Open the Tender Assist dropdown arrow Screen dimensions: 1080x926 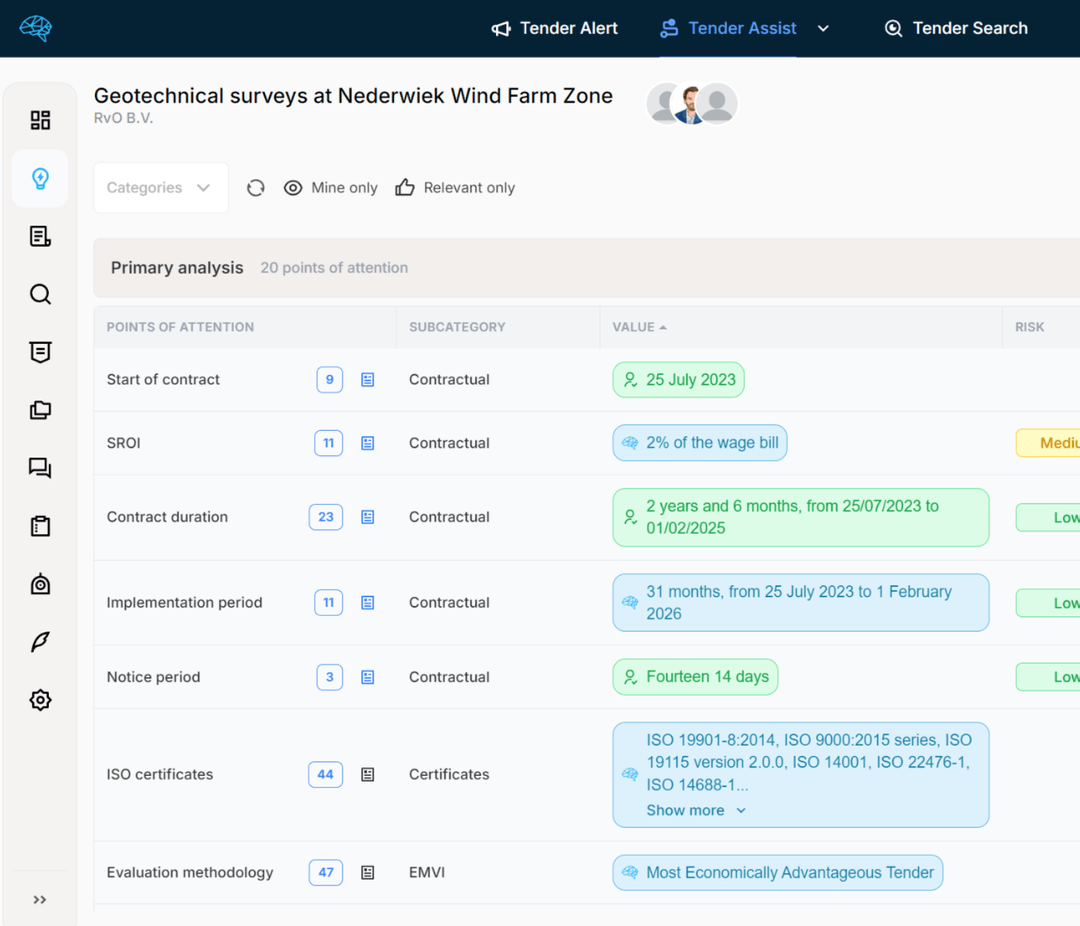(823, 29)
